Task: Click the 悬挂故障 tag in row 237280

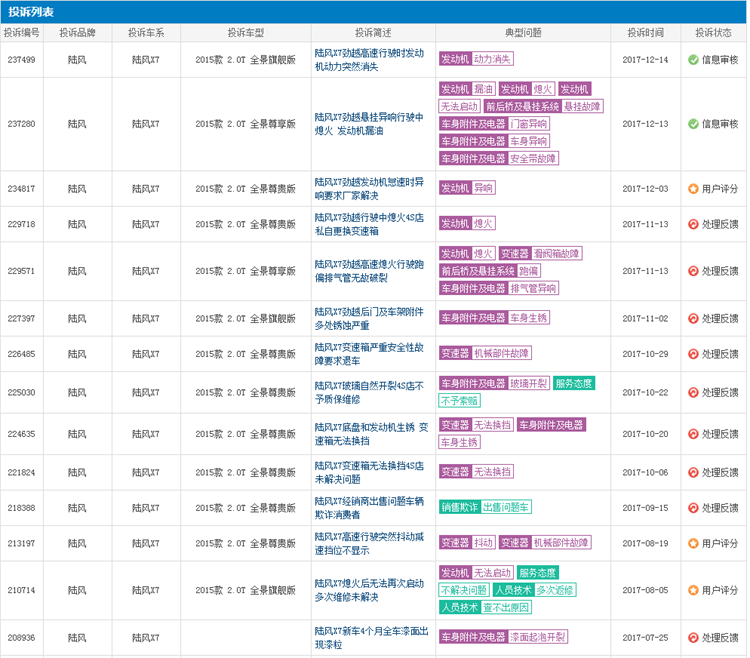Action: 582,106
